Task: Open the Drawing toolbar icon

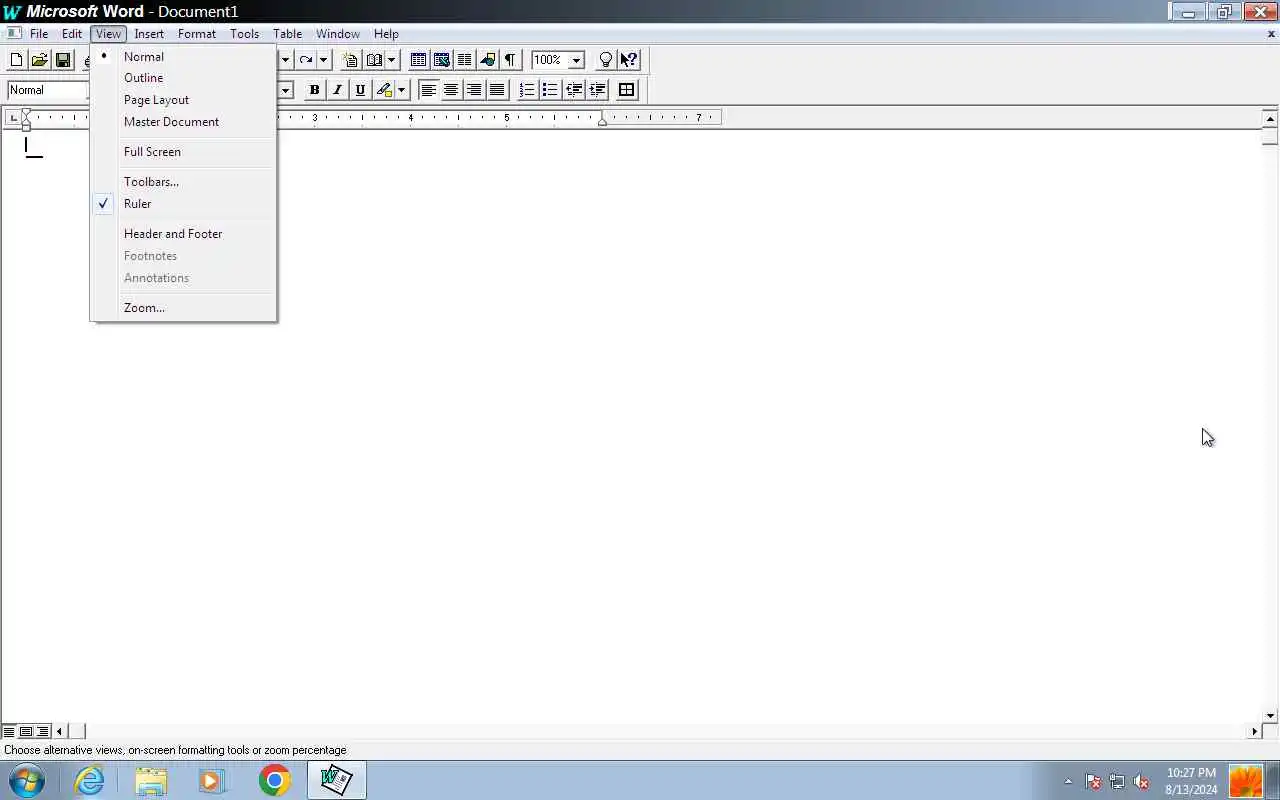Action: (488, 60)
